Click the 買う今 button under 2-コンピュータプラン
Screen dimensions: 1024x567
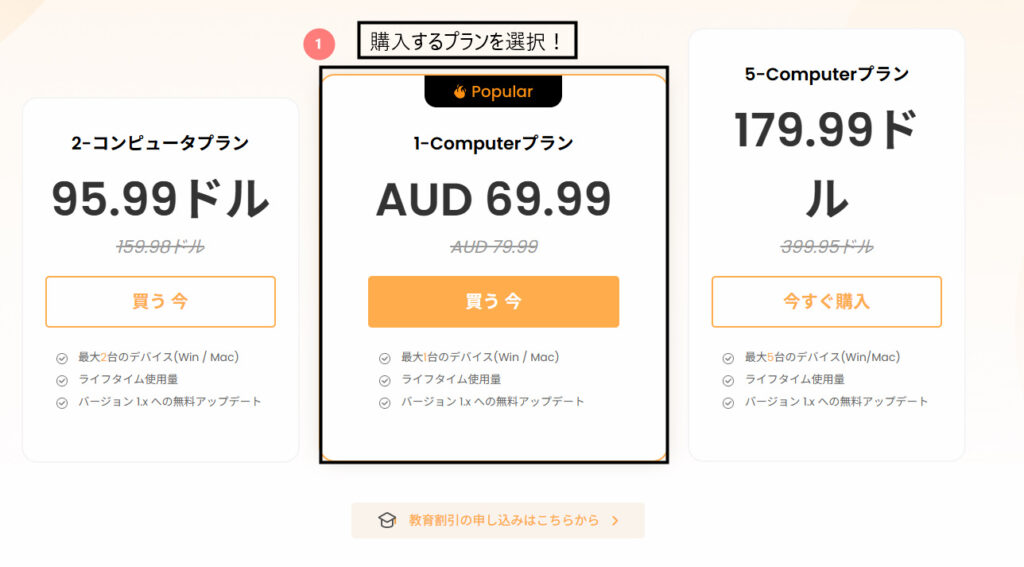161,302
